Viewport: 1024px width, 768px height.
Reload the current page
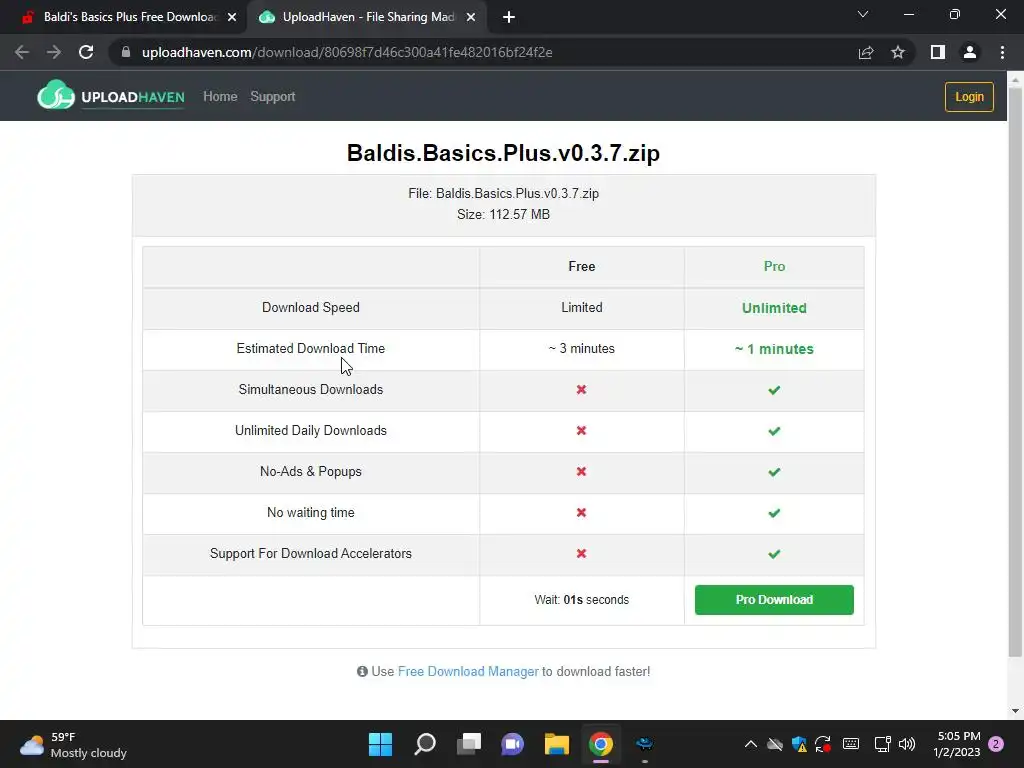point(86,52)
